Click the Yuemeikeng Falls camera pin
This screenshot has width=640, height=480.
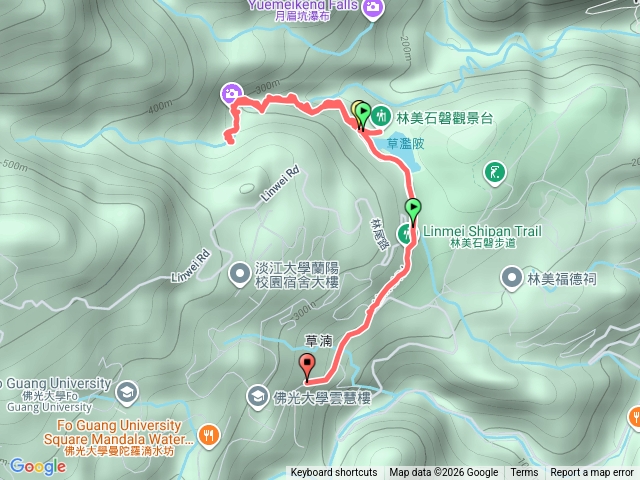pos(371,9)
